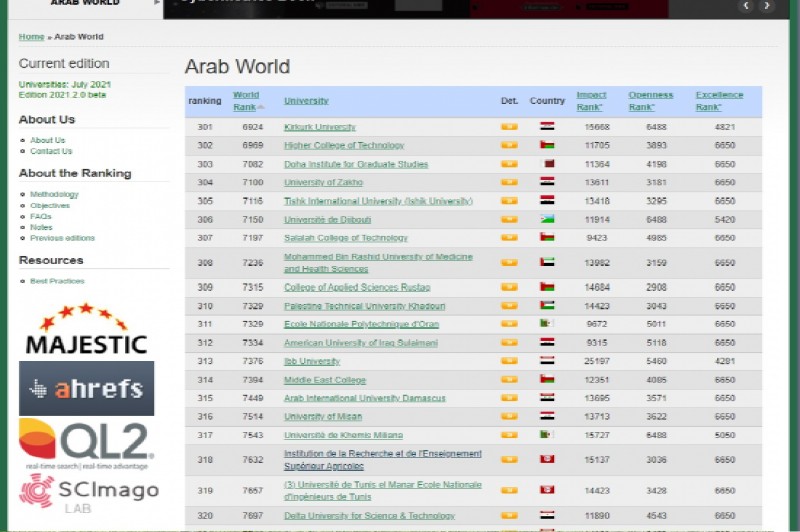
Task: Click the Det. icon for Kirkuk University
Action: (x=509, y=127)
